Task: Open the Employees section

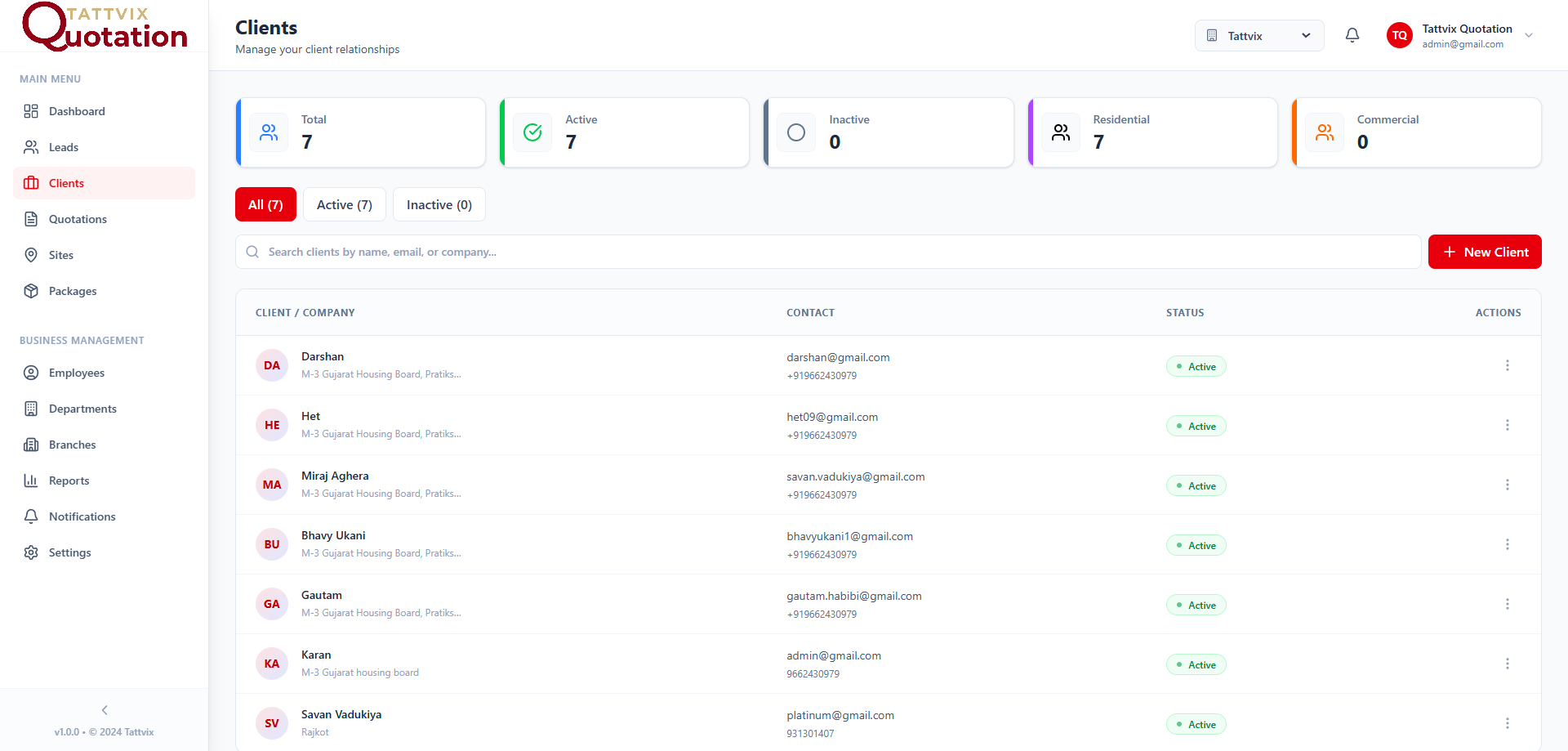Action: coord(76,373)
